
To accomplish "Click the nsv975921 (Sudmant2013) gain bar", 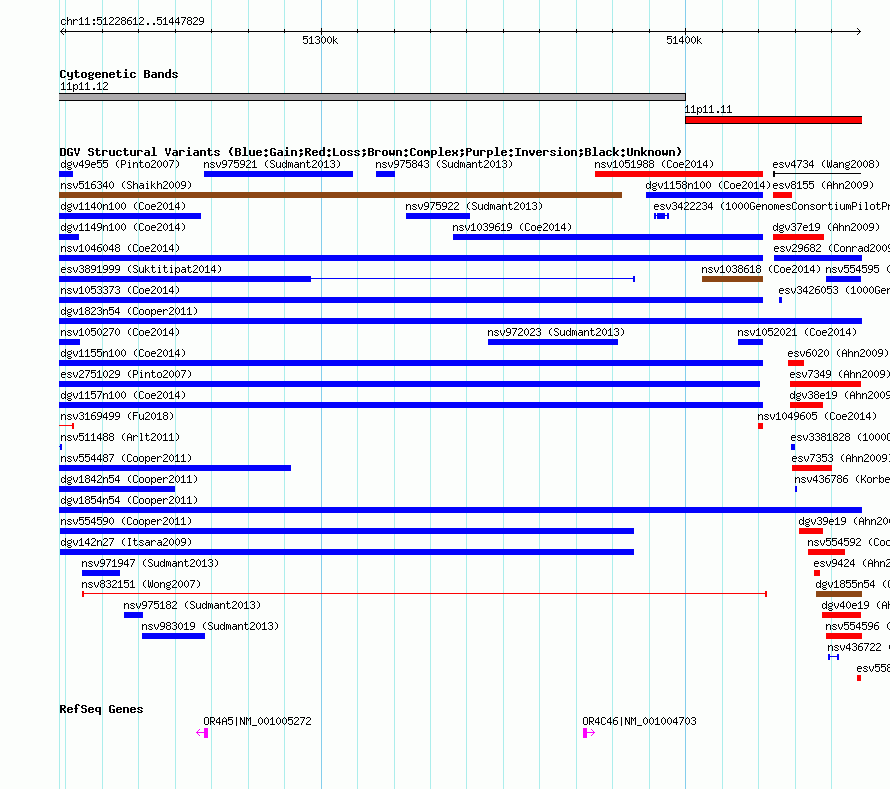I will pyautogui.click(x=278, y=174).
